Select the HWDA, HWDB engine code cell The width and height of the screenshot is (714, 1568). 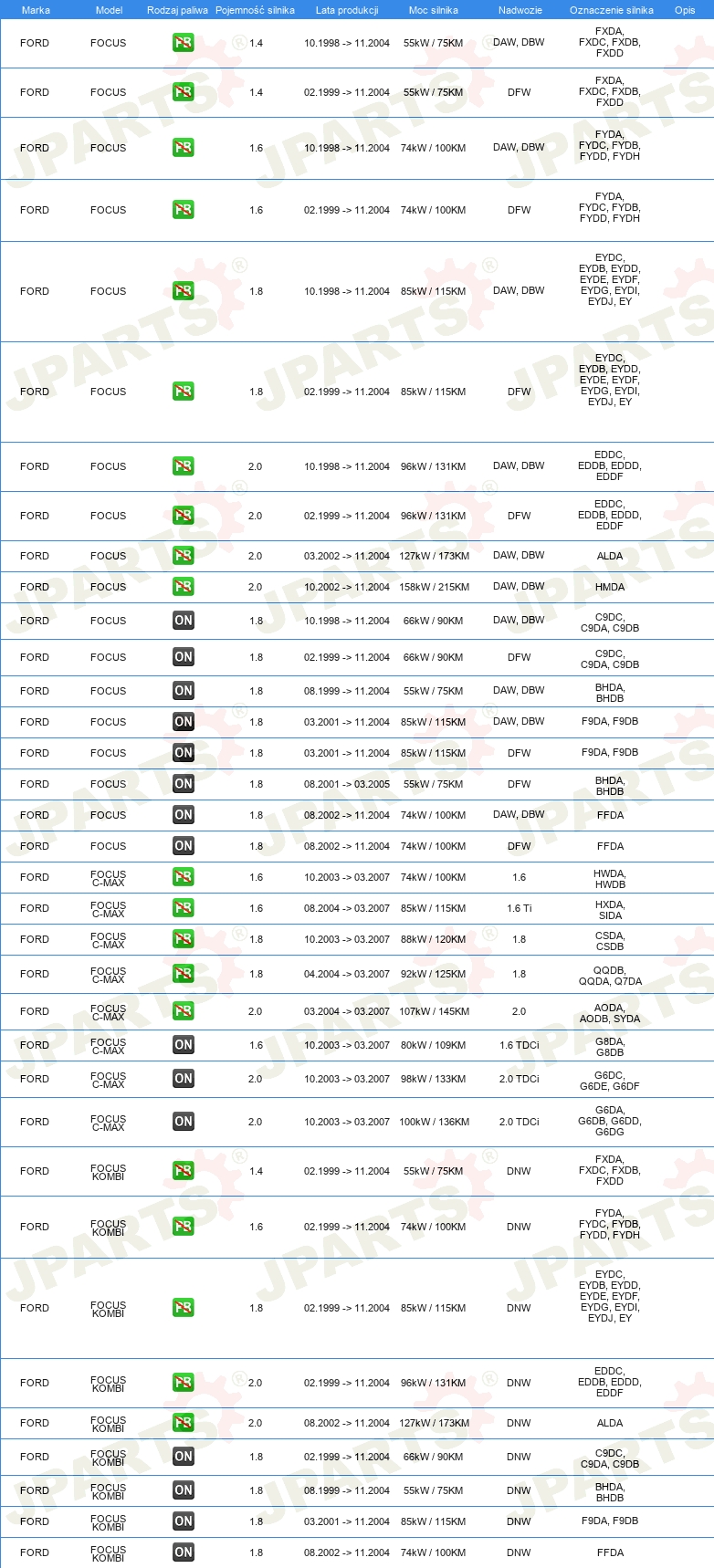point(610,879)
